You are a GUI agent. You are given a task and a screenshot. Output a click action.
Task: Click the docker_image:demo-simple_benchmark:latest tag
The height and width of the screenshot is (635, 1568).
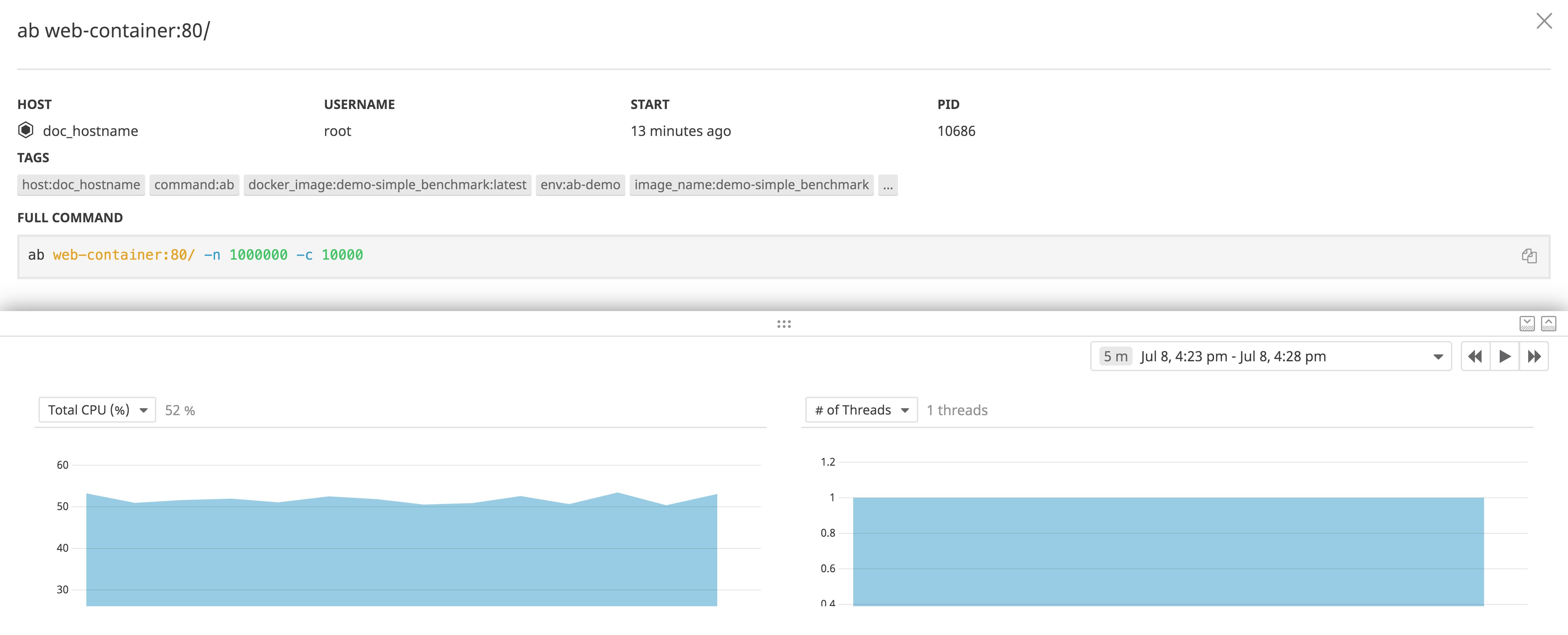[387, 185]
